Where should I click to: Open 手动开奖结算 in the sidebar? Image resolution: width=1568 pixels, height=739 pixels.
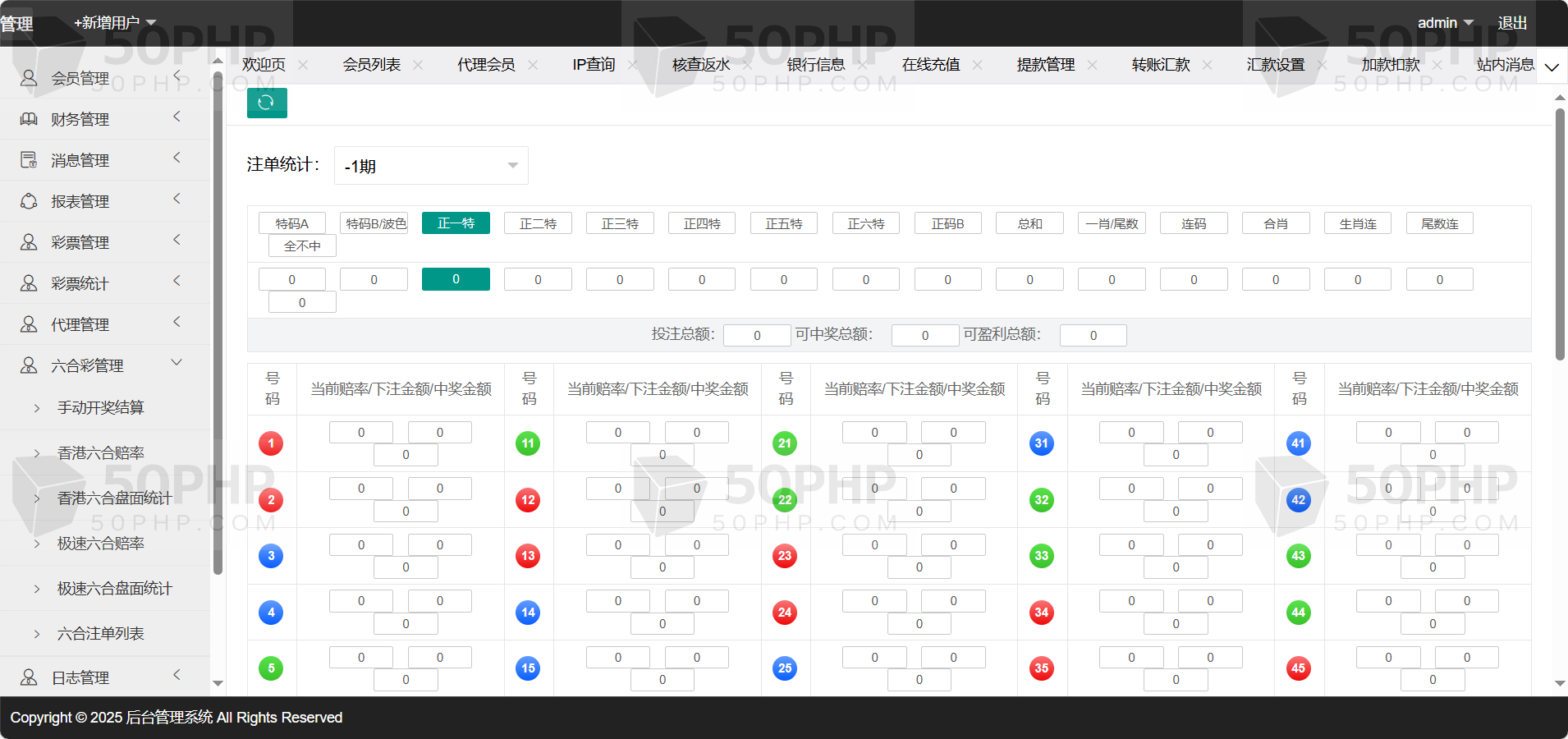(x=100, y=407)
